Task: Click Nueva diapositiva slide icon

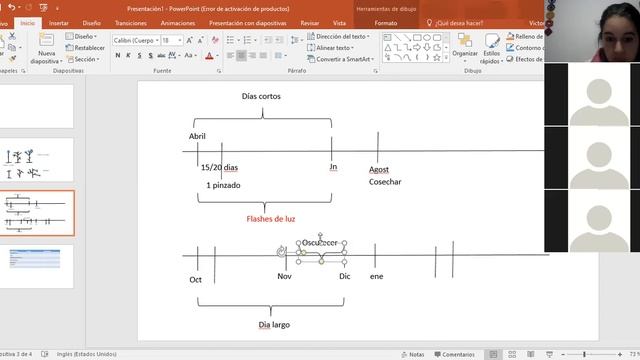Action: [x=46, y=41]
